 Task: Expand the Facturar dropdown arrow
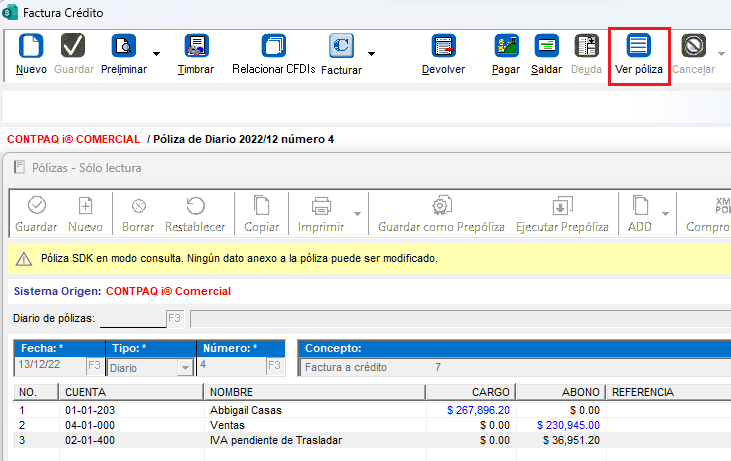pos(372,53)
